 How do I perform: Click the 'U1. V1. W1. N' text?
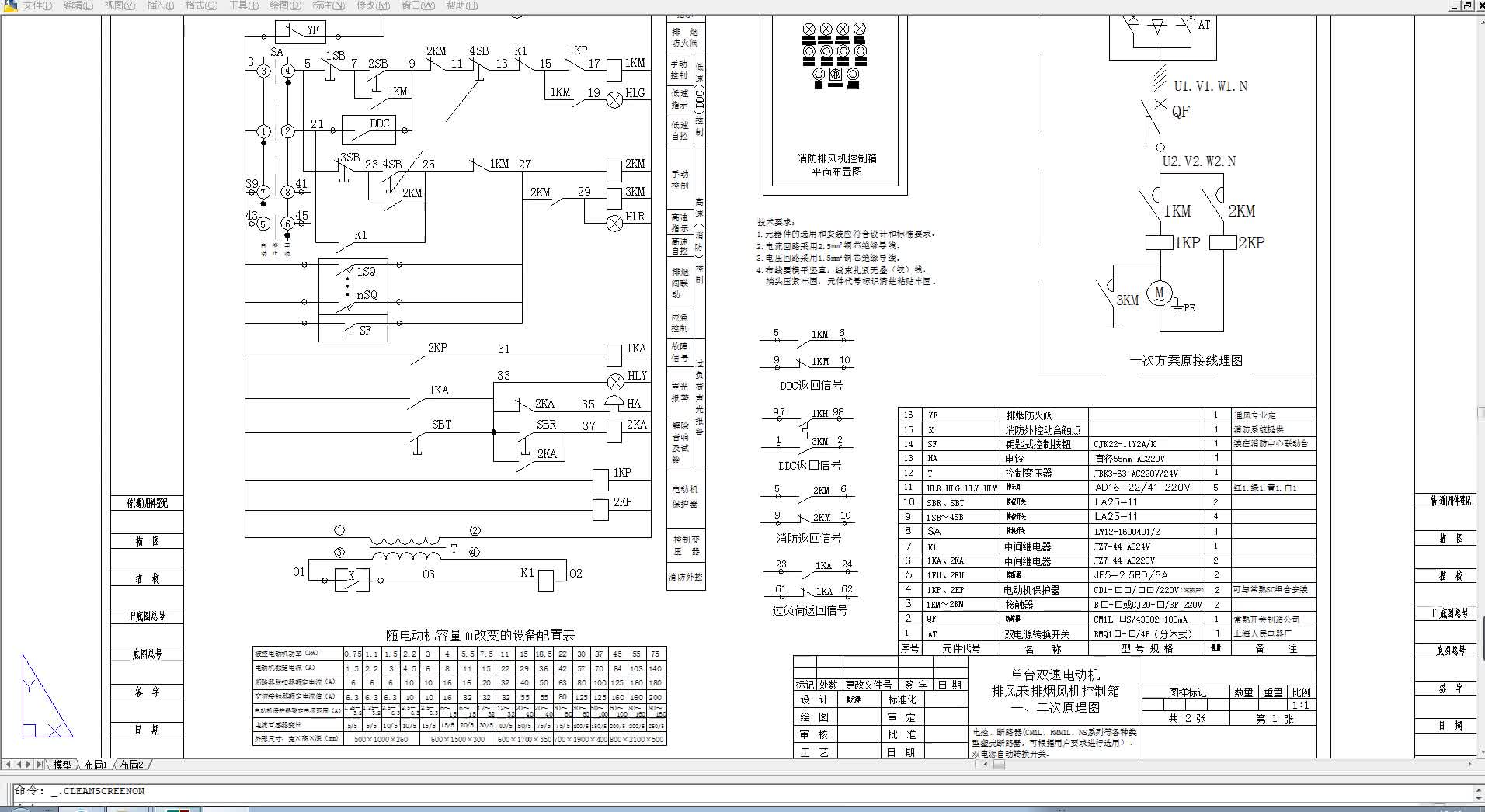pyautogui.click(x=1210, y=86)
